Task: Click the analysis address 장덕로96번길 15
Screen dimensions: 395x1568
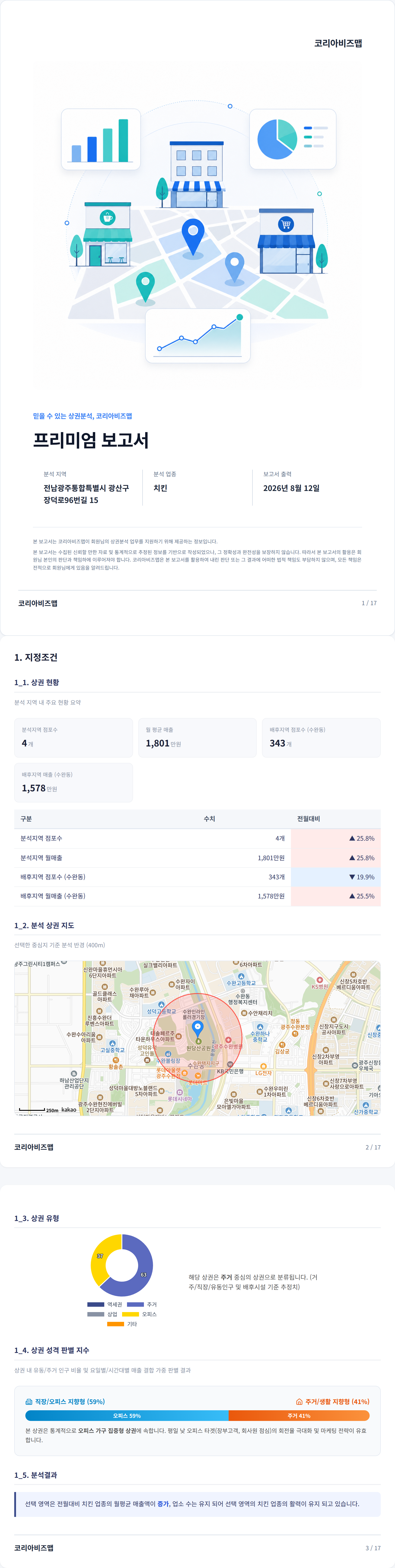Action: click(x=71, y=500)
